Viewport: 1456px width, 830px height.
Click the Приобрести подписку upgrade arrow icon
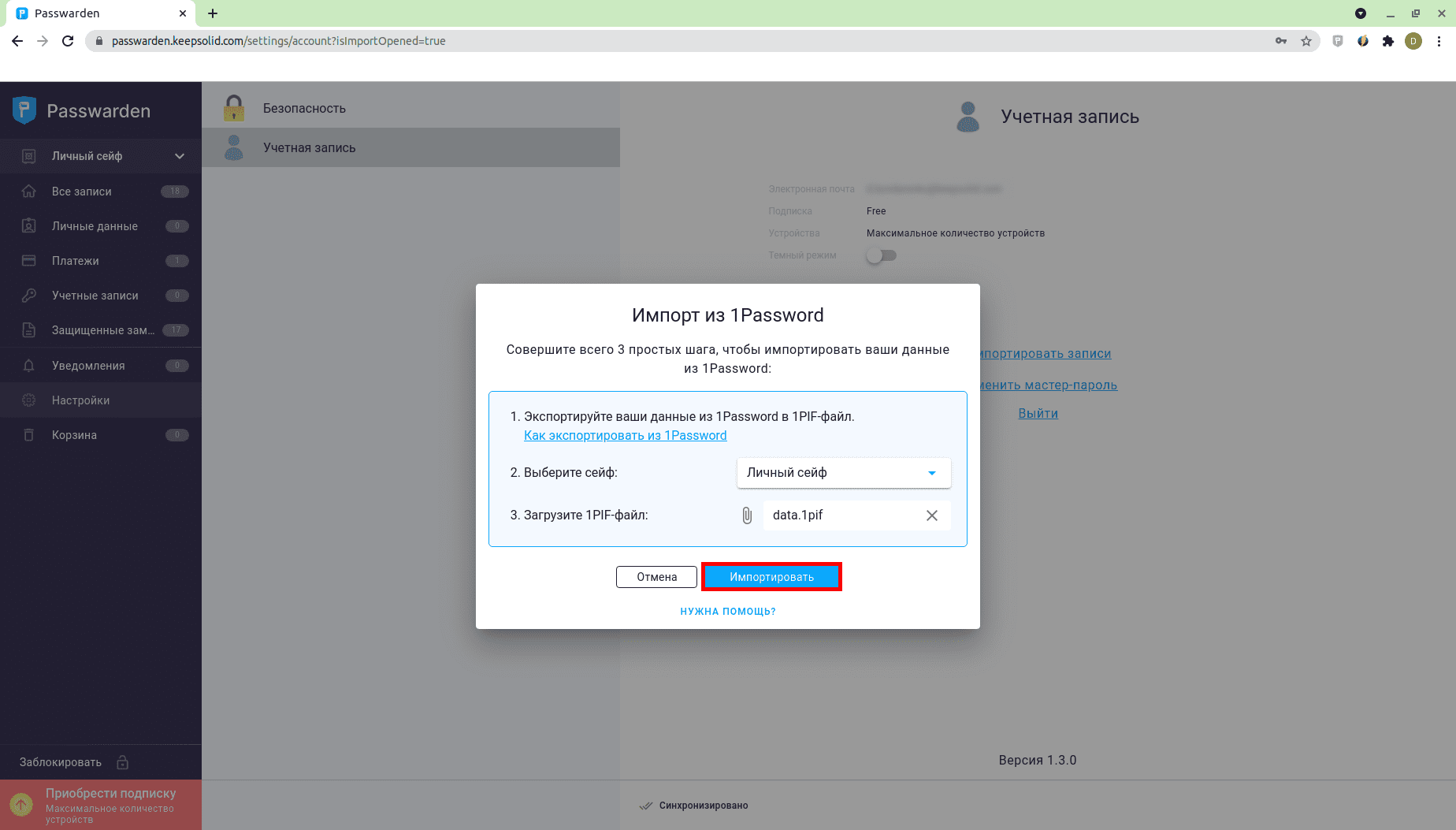point(21,805)
